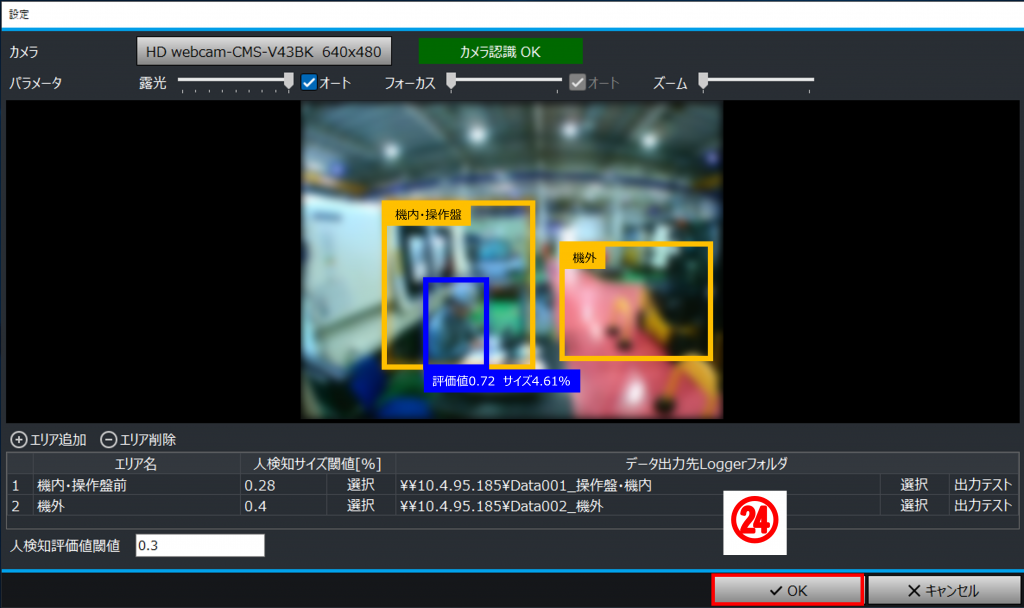Click size threshold 選択 in 機内・操作盤前 row
Screen dimensions: 1024x608
pyautogui.click(x=360, y=485)
